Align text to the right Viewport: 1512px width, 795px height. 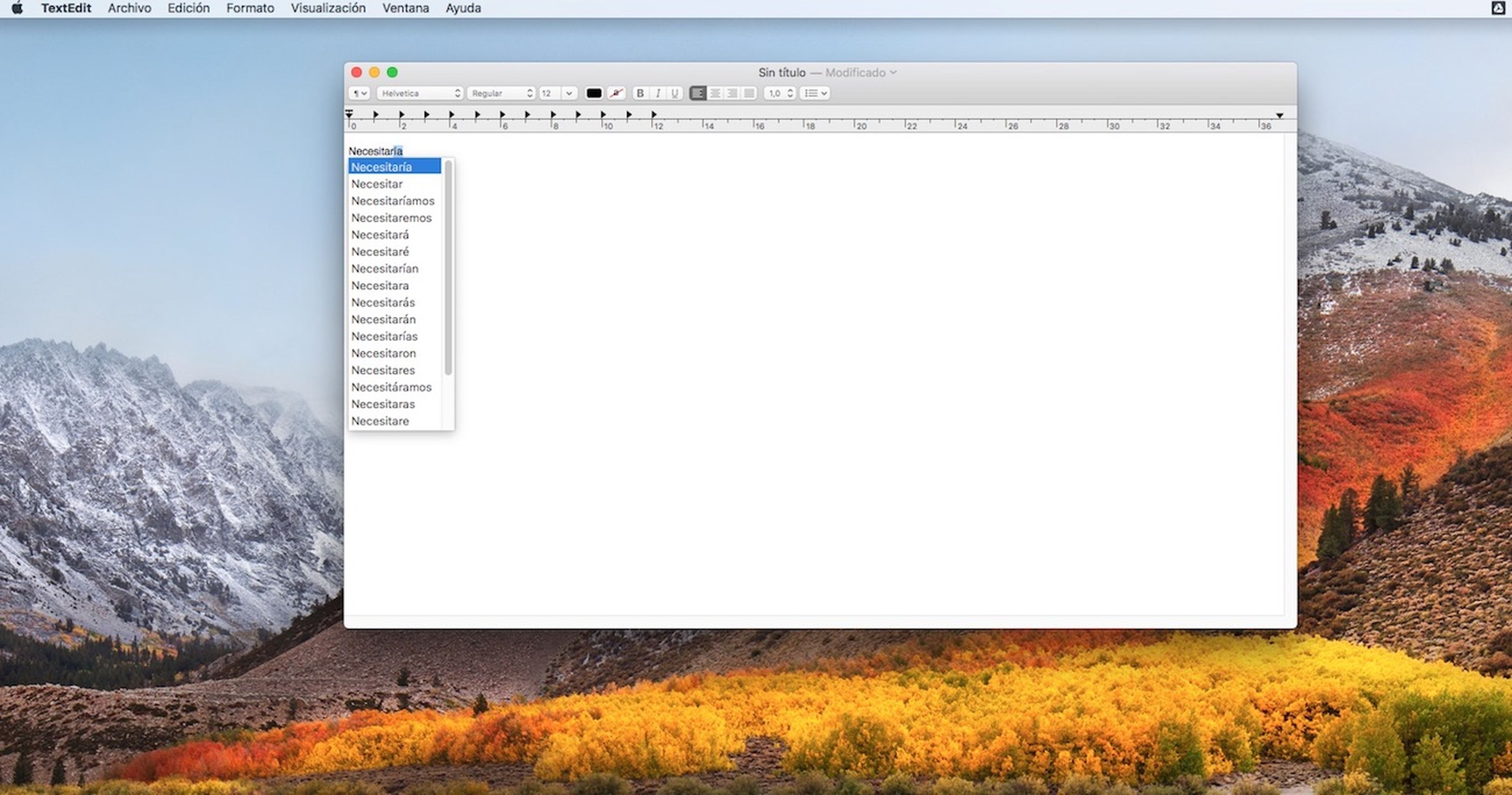[732, 93]
